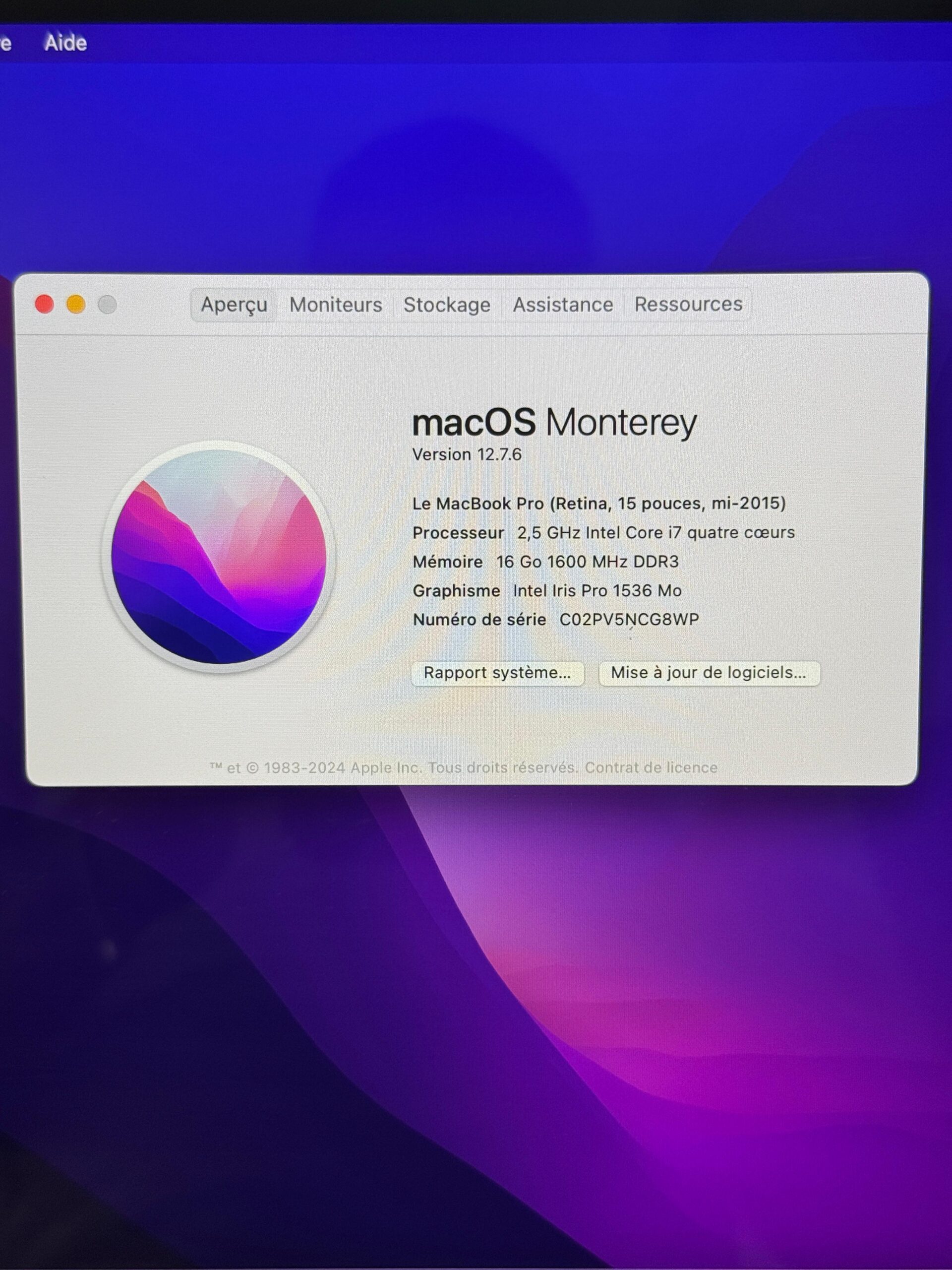The height and width of the screenshot is (1270, 952).
Task: Click MacBook Pro (Retina, 15 pouces, mi-2015) line
Action: tap(599, 504)
